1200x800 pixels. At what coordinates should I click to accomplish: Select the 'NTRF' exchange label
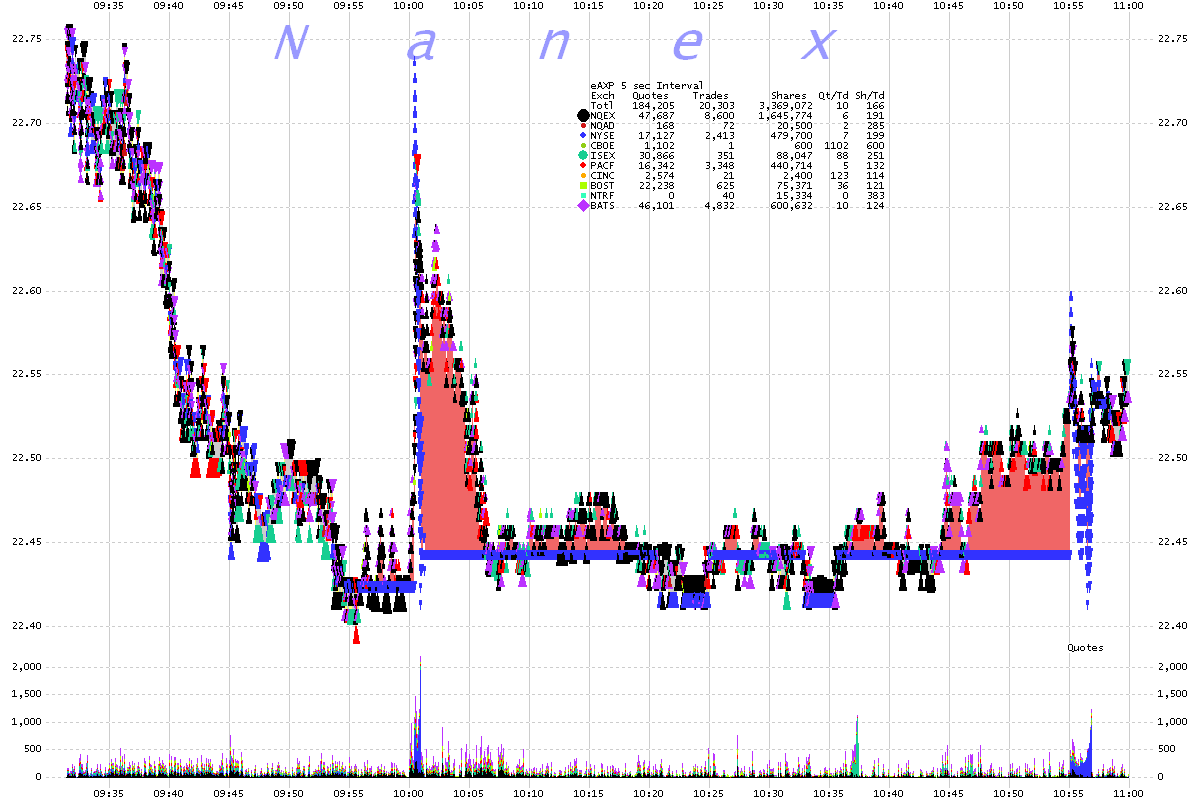[603, 195]
